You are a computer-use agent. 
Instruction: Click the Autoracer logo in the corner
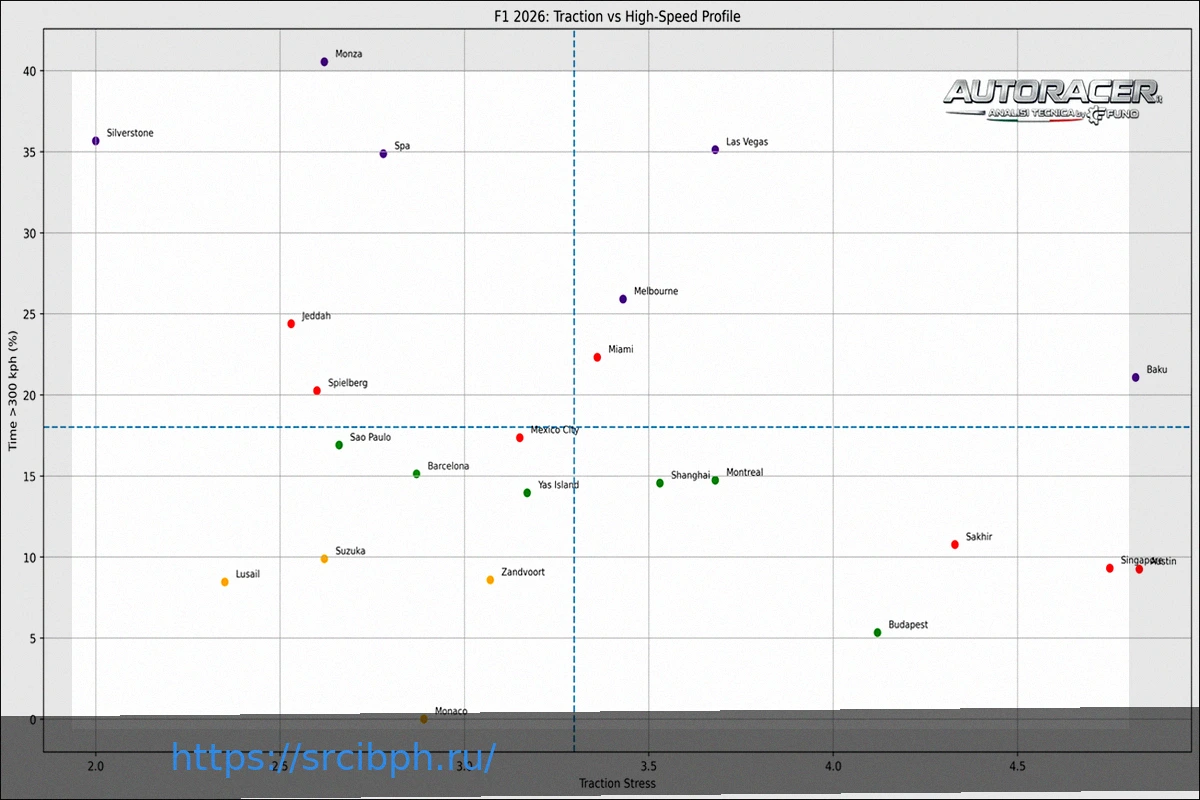[1052, 100]
